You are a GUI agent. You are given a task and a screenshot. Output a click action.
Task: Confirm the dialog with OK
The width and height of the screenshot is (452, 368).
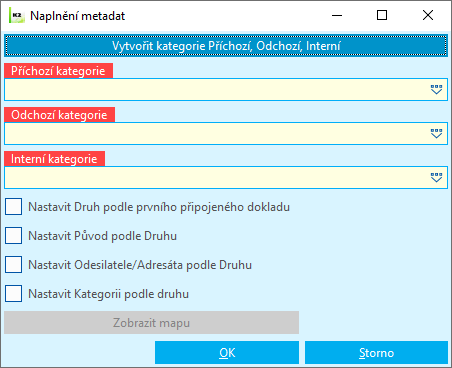[227, 353]
